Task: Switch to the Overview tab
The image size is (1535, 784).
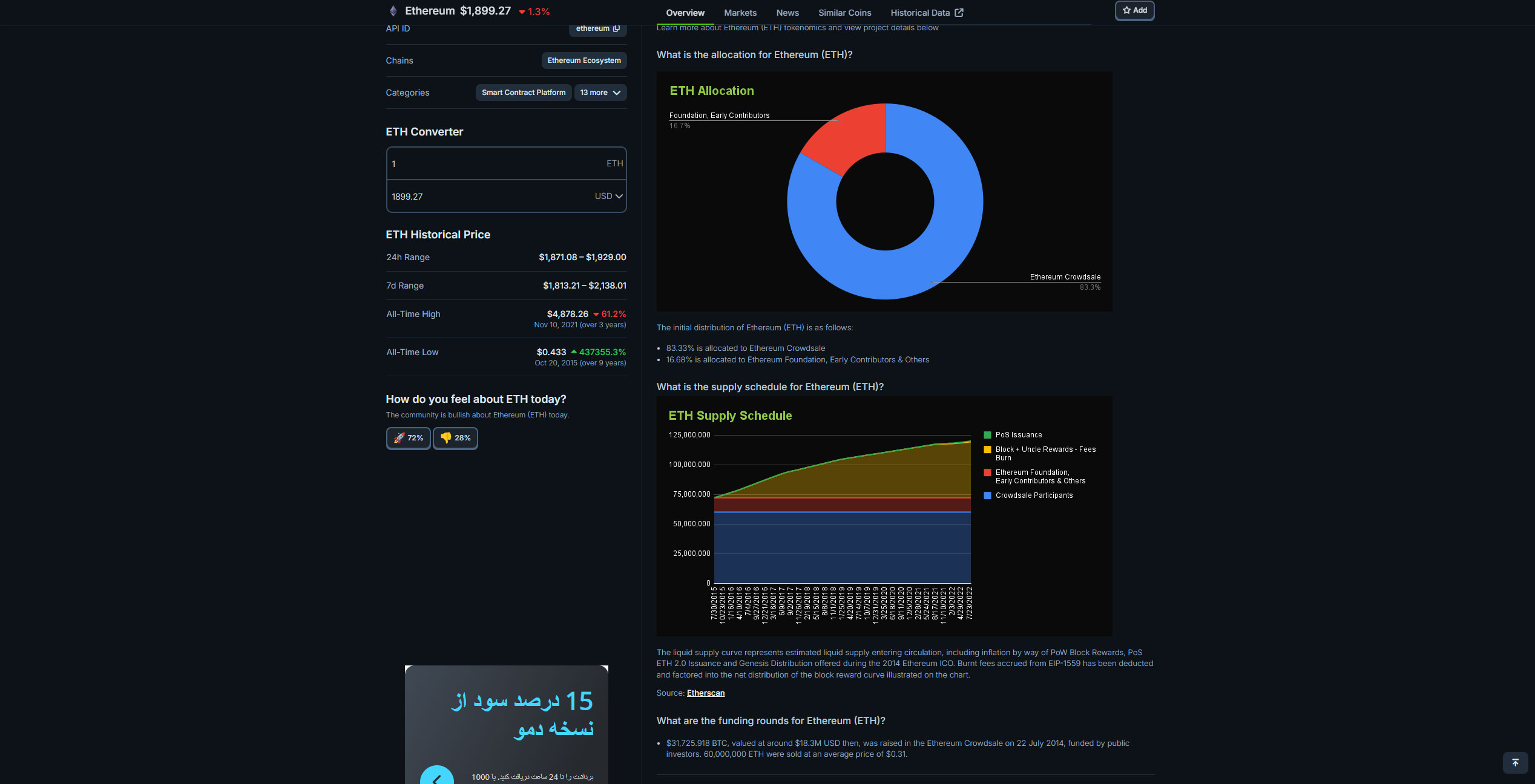Action: 685,13
